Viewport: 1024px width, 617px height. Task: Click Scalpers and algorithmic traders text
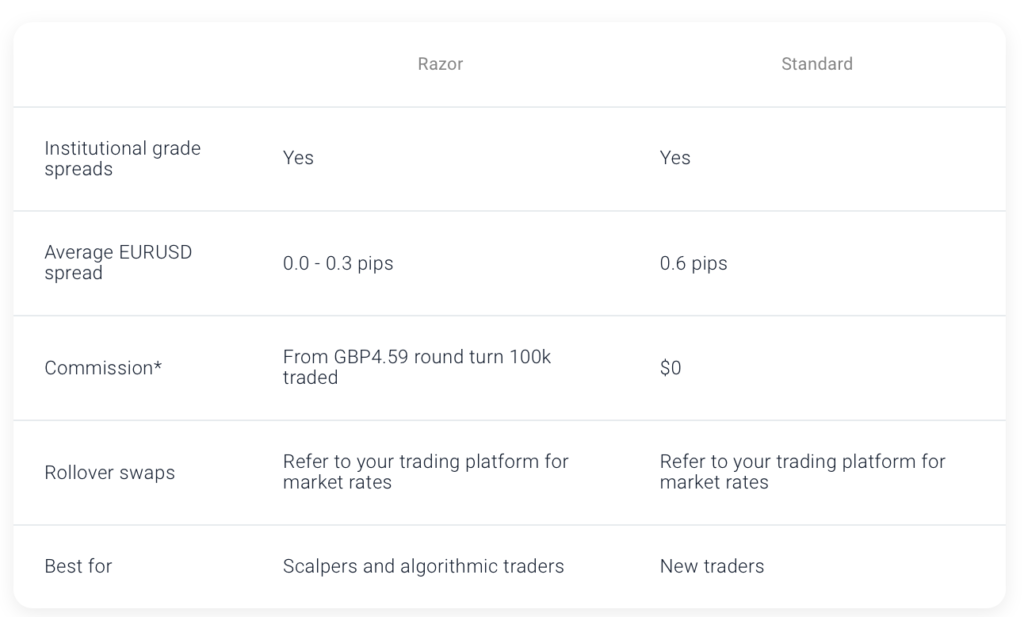point(423,566)
